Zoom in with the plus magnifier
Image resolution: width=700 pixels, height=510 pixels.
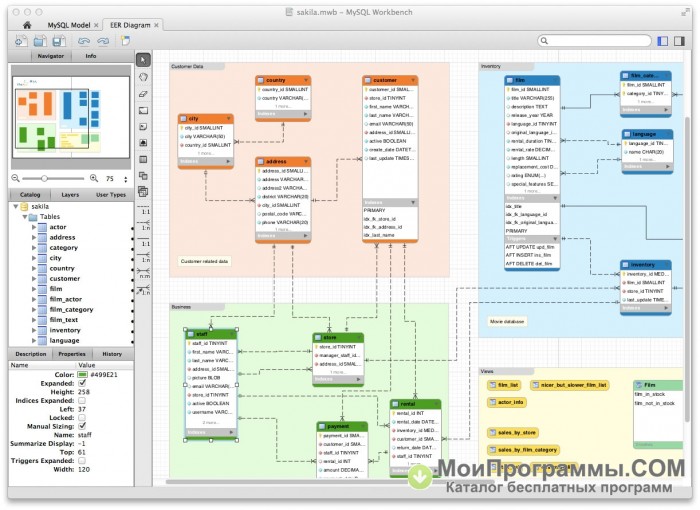pos(94,178)
